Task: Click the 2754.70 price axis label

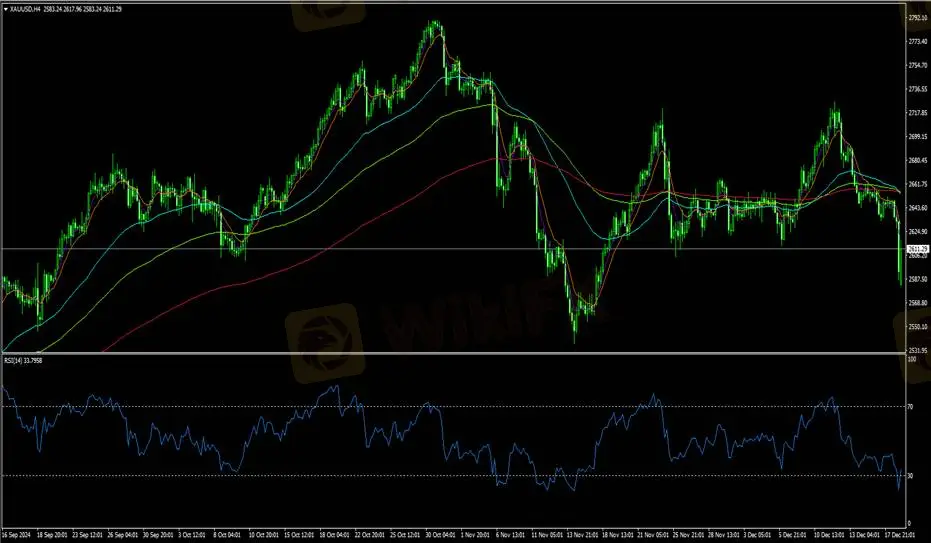Action: pyautogui.click(x=918, y=65)
